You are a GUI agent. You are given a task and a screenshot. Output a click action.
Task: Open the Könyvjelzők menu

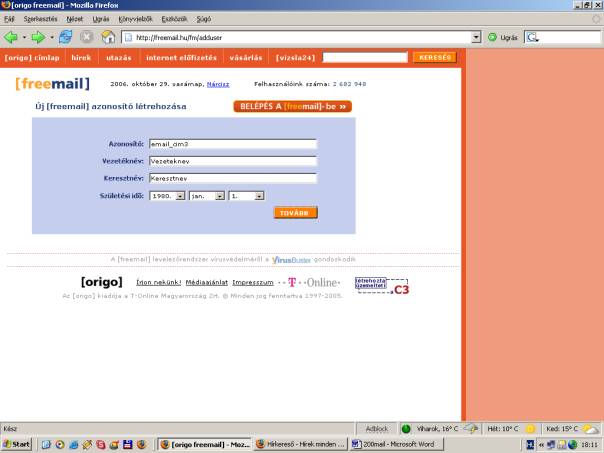pos(135,19)
